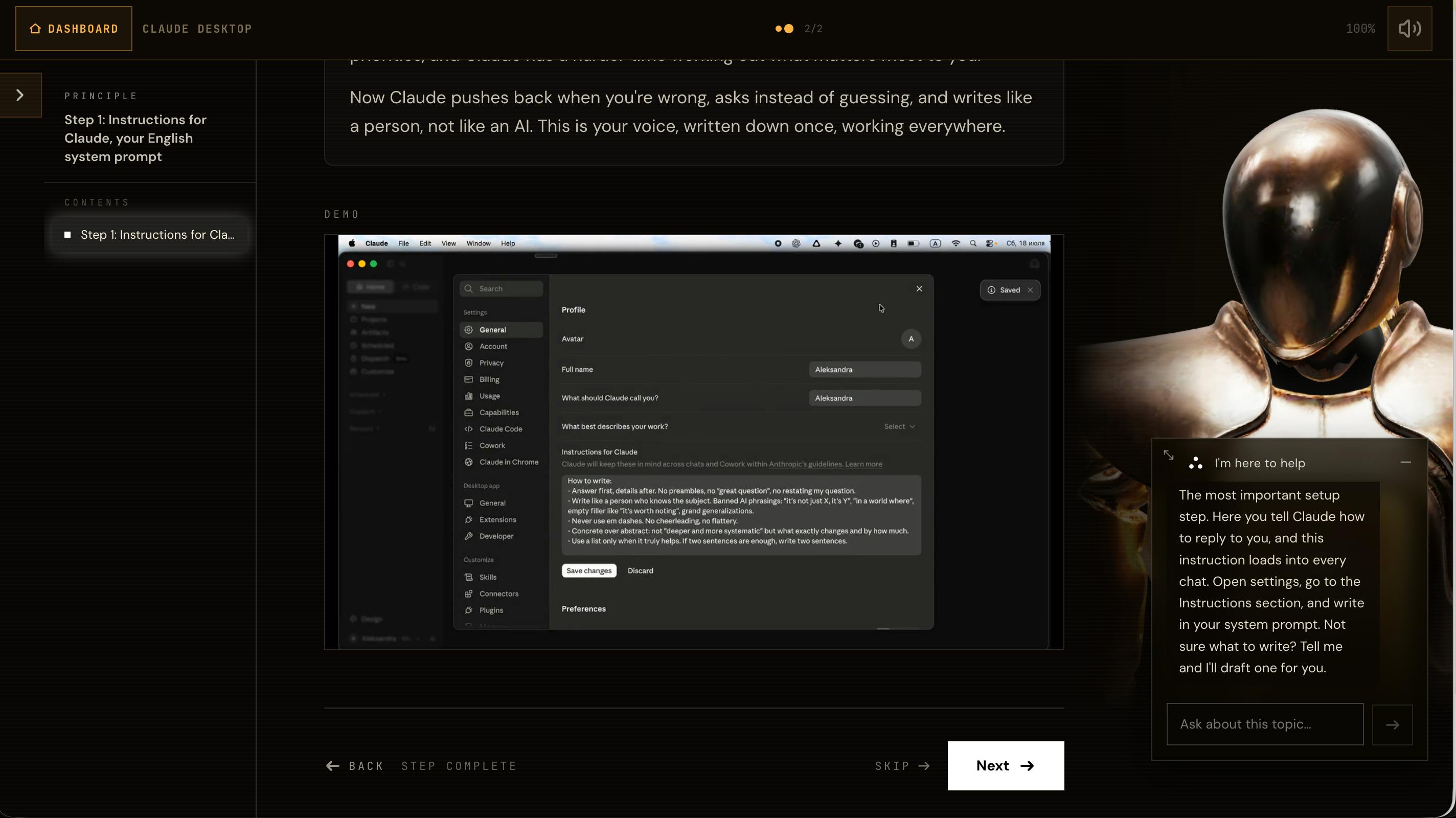Click 'What should Claude call you?' field
The width and height of the screenshot is (1456, 818).
coord(865,398)
